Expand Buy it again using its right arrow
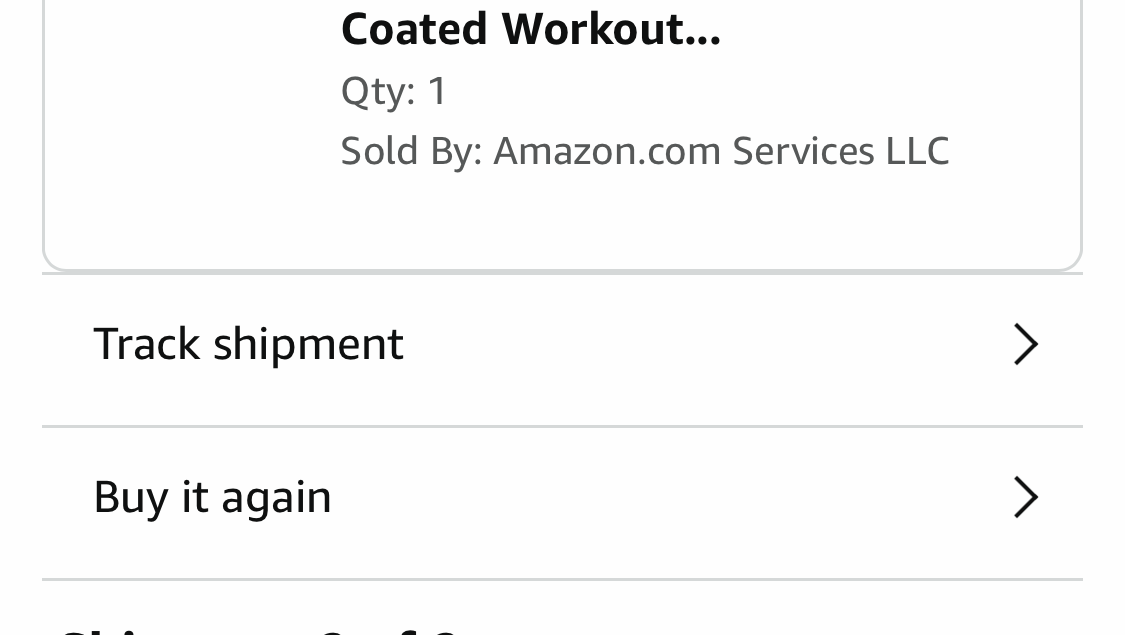The height and width of the screenshot is (635, 1125). (x=1025, y=497)
